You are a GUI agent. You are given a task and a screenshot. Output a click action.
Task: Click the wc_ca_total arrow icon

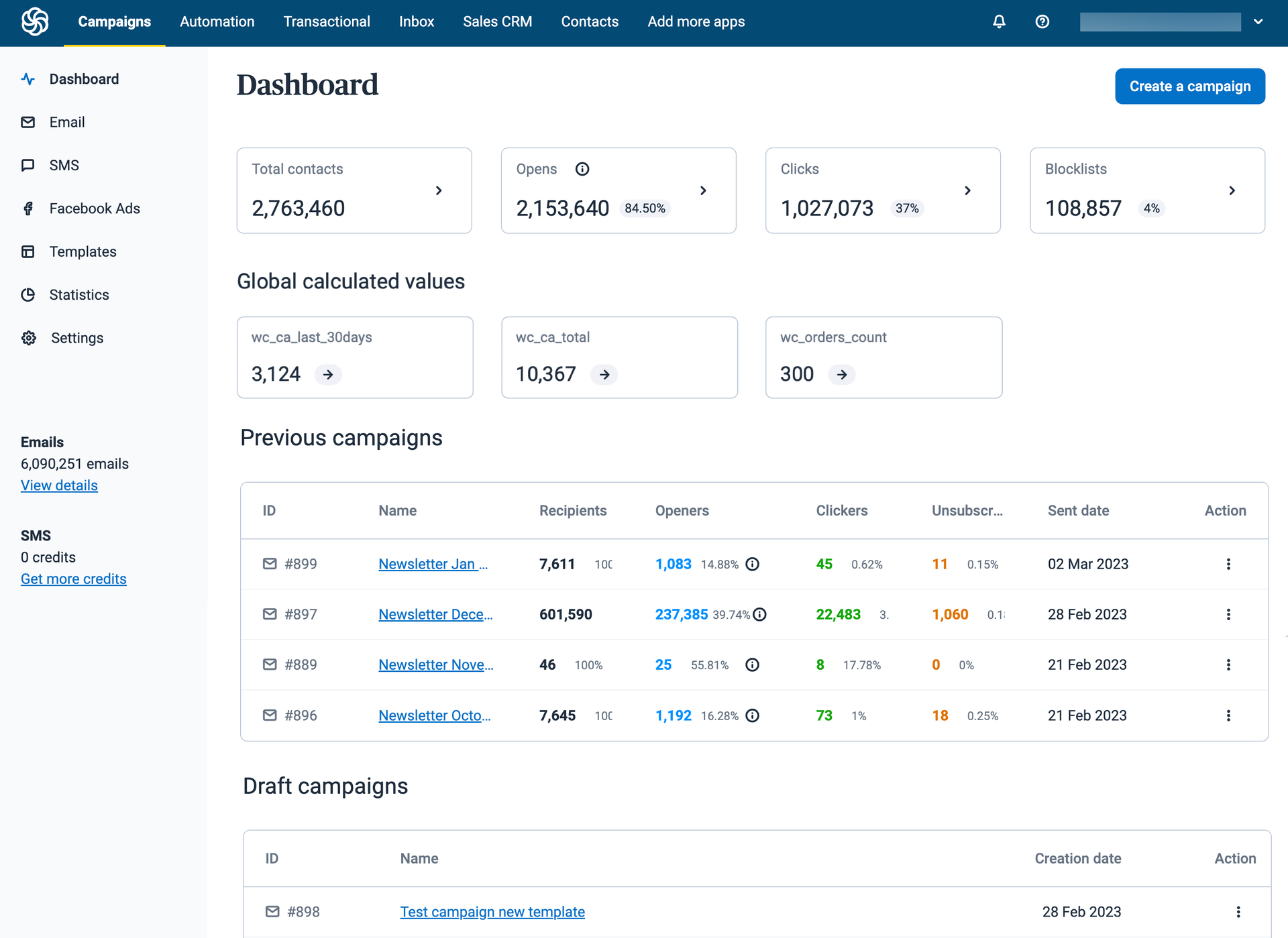604,374
